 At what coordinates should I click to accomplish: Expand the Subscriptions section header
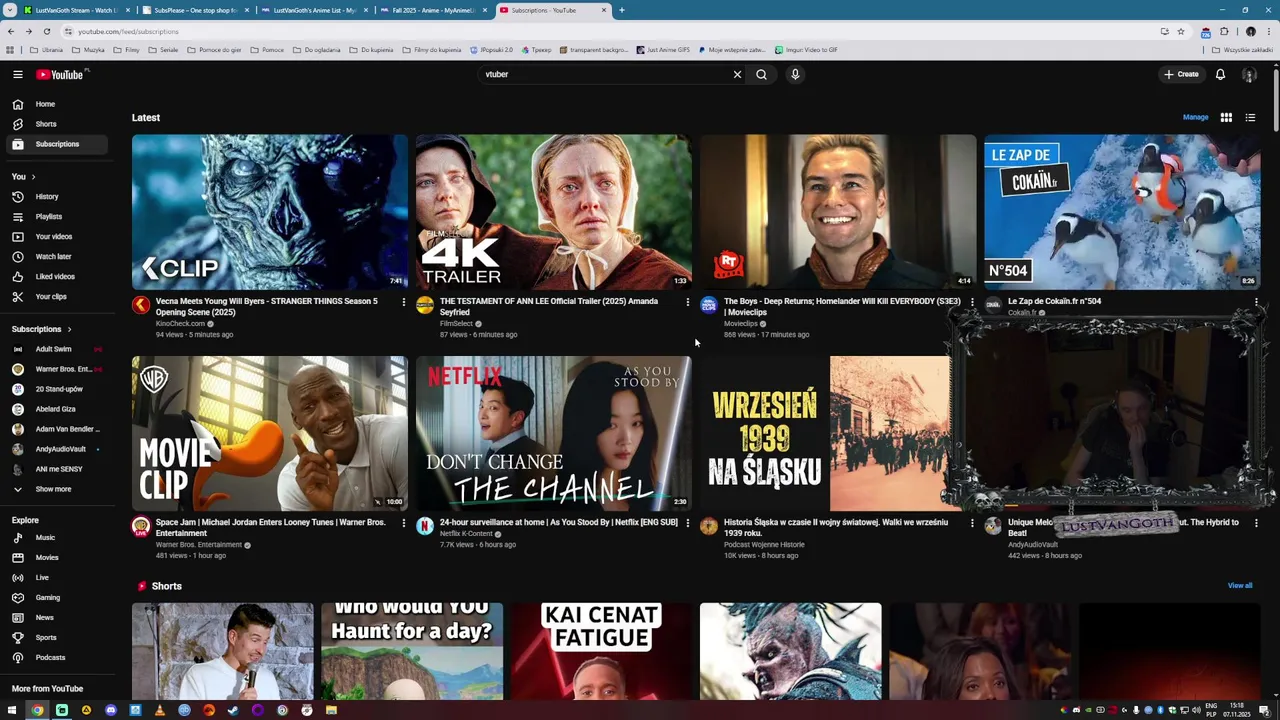click(41, 329)
